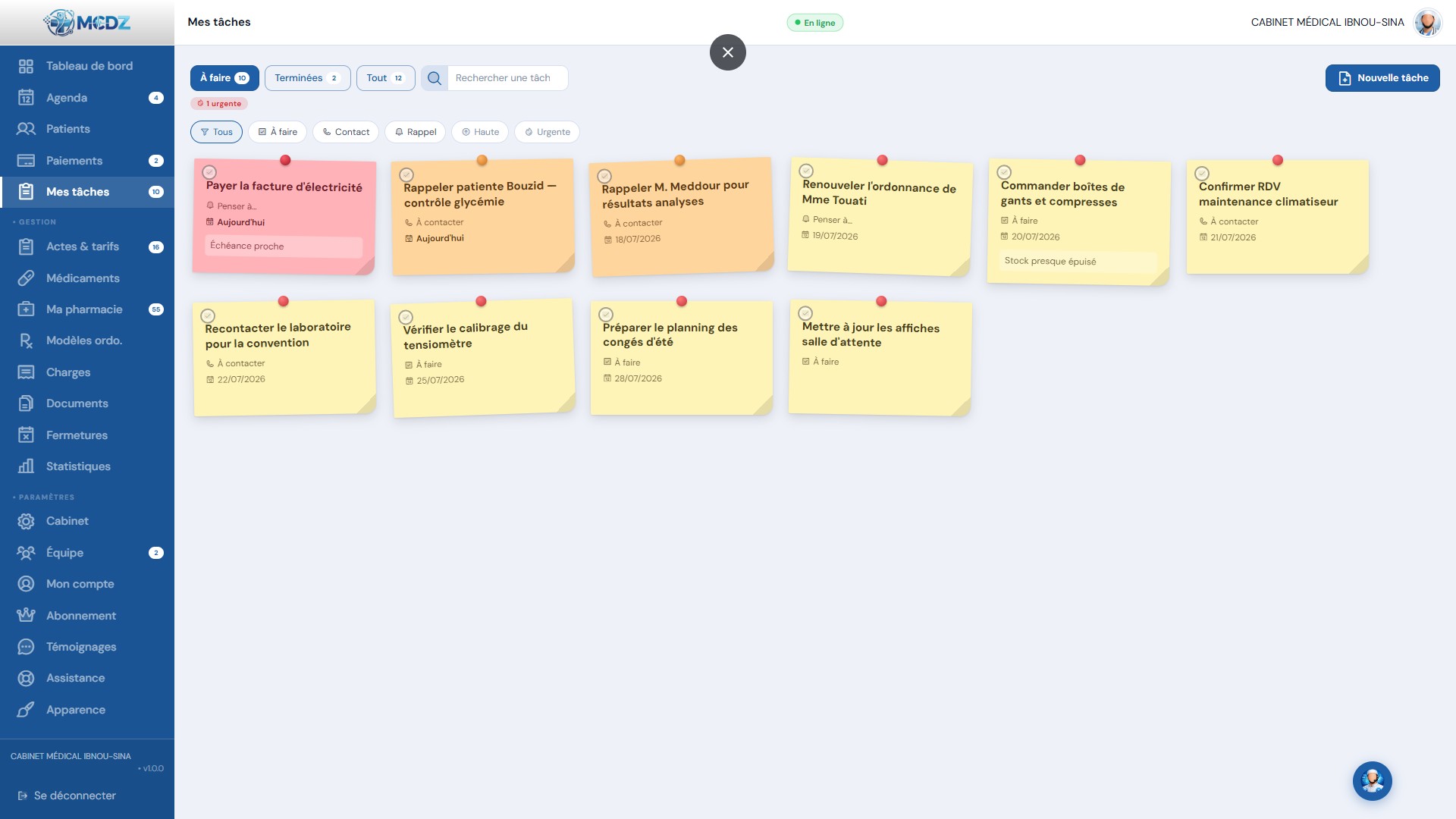Click the search magnifier icon

click(x=435, y=78)
